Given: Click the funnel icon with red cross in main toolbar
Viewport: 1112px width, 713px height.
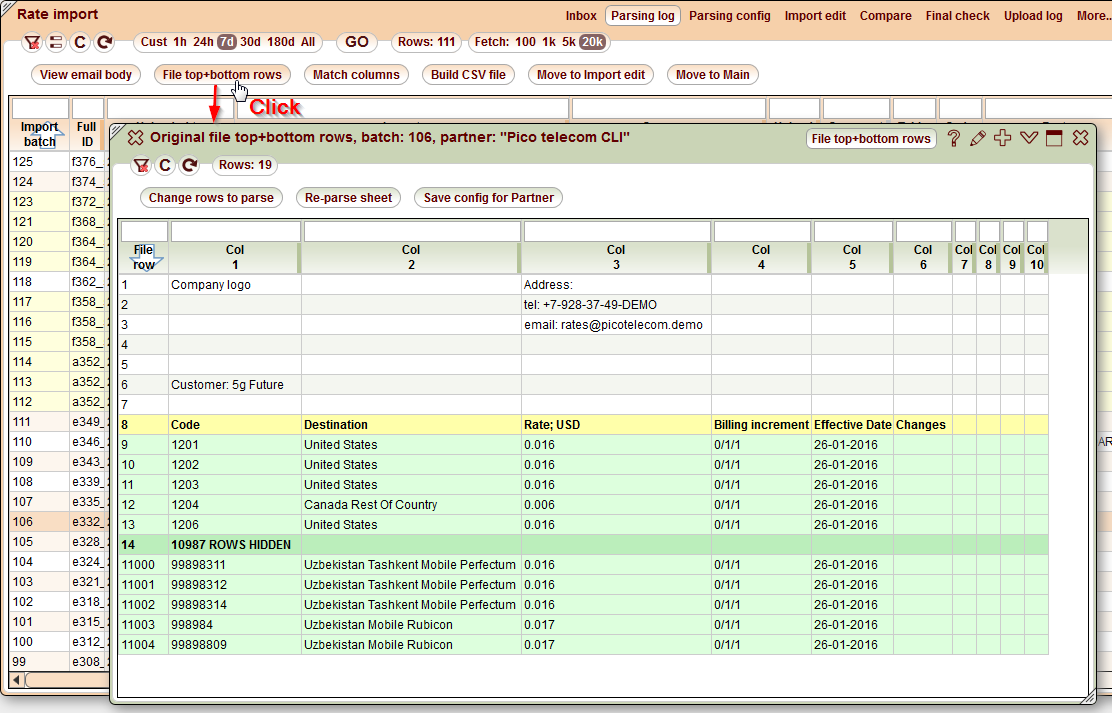Looking at the screenshot, I should (33, 42).
